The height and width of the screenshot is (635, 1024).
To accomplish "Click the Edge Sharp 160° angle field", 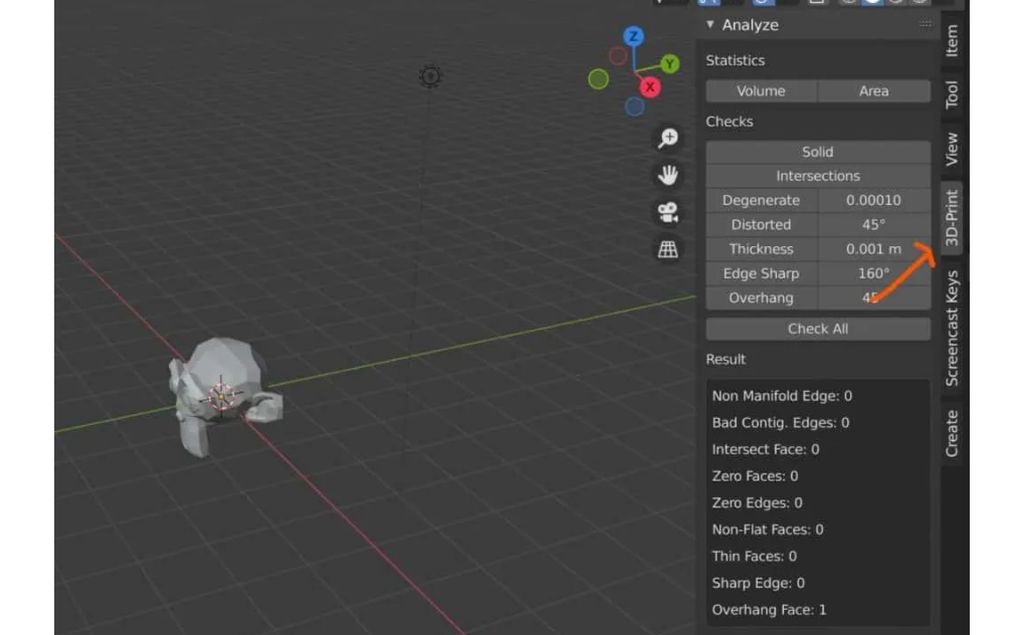I will click(x=873, y=273).
